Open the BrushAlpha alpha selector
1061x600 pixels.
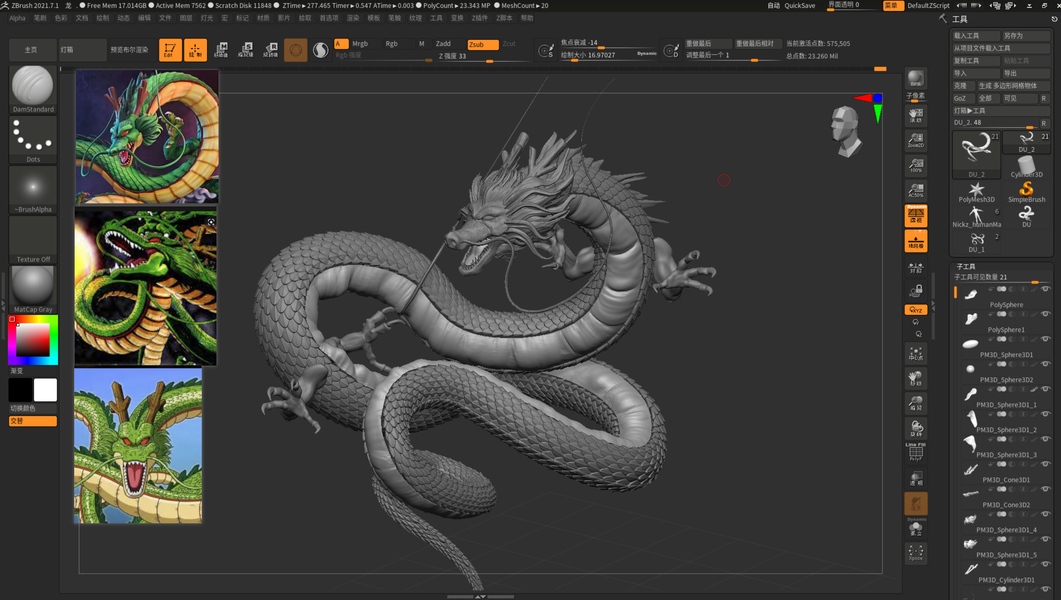[x=32, y=189]
